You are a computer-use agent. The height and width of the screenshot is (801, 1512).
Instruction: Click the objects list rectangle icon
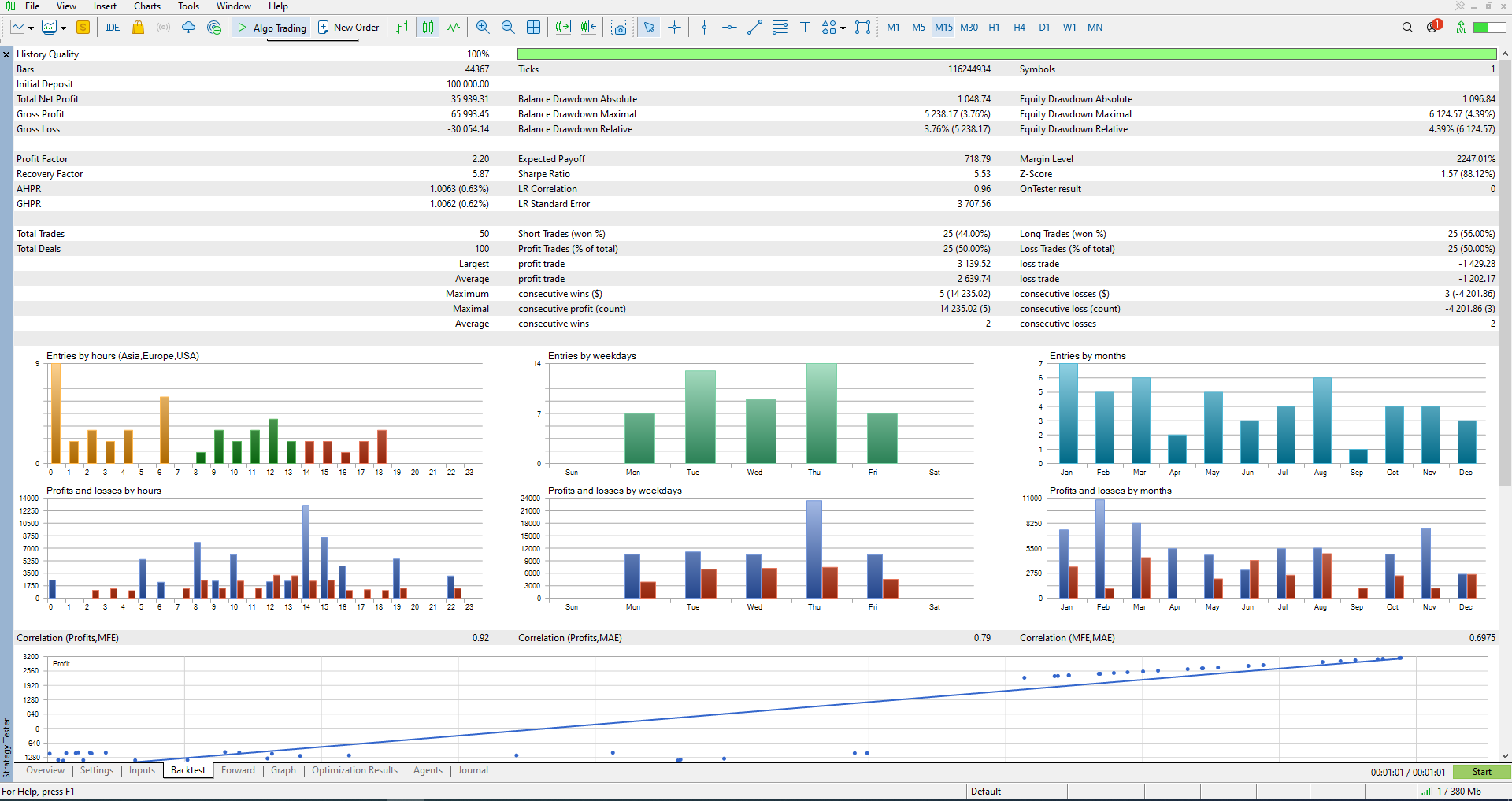(863, 28)
